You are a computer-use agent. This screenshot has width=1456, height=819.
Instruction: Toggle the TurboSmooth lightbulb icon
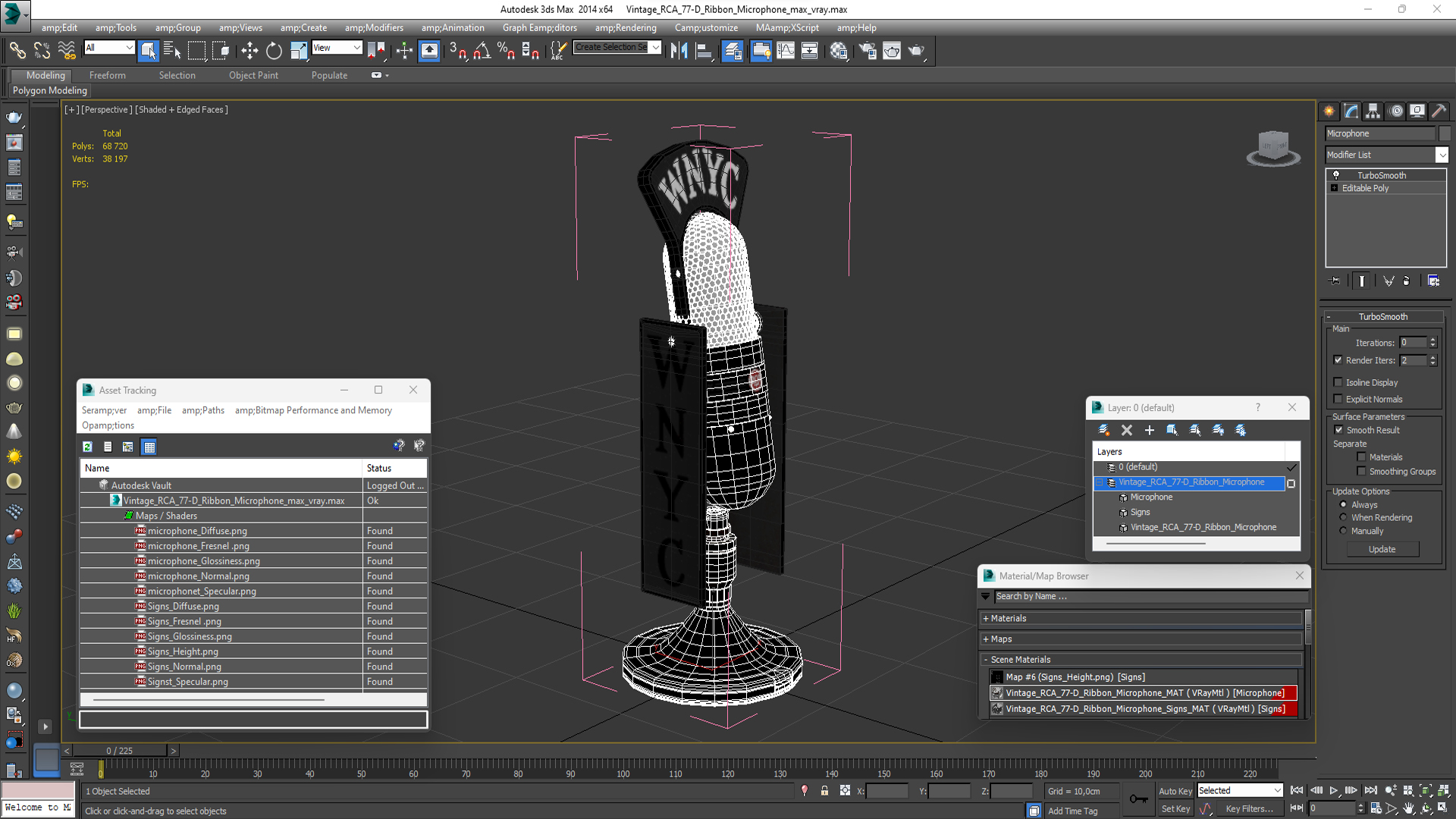1336,175
